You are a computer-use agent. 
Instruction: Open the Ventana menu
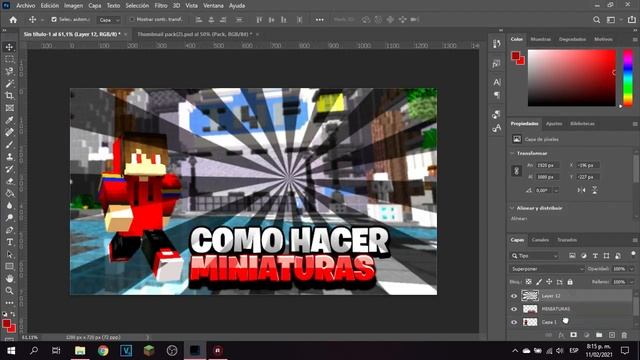(x=213, y=6)
